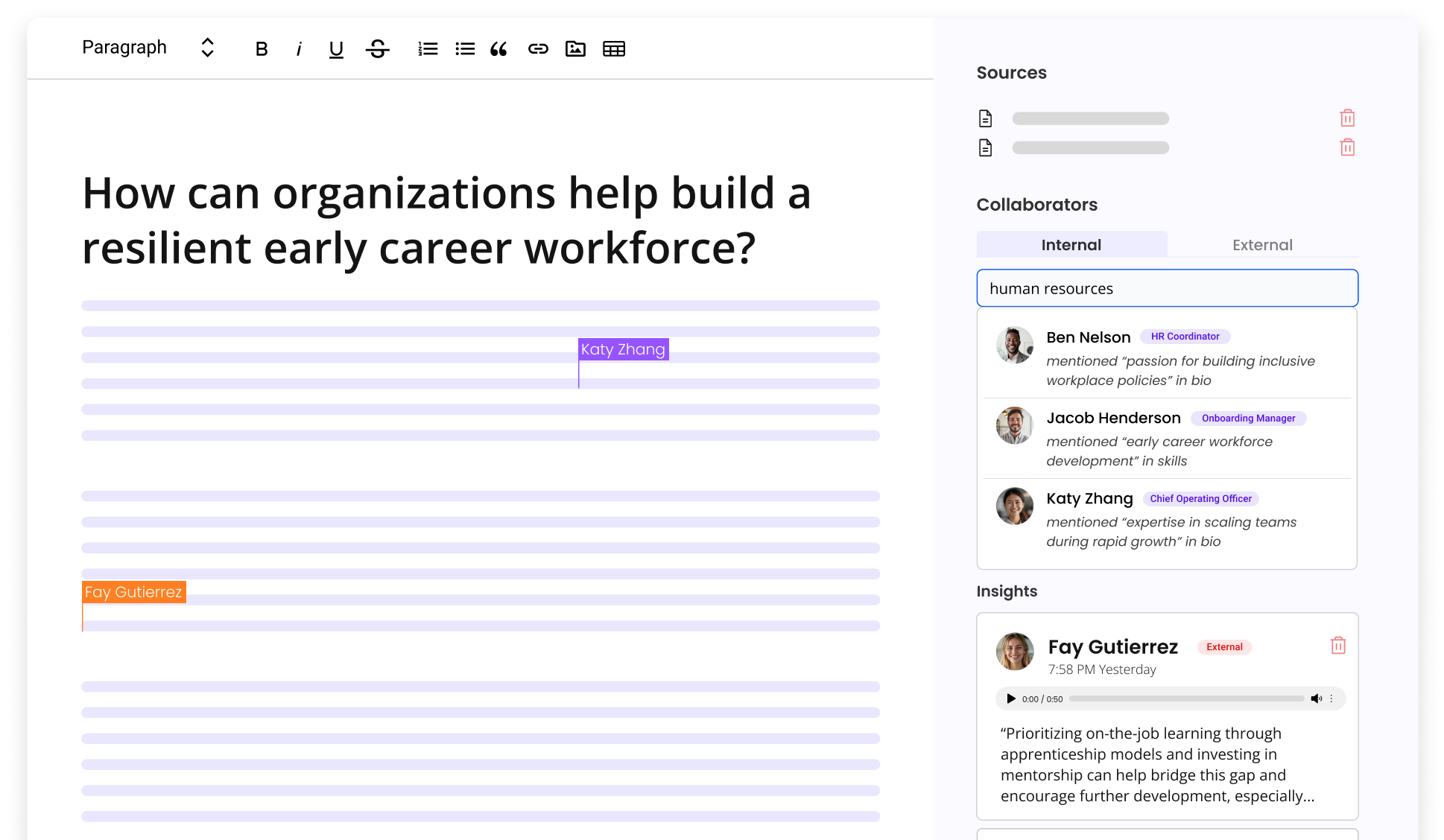Click the second source document icon
Image resolution: width=1444 pixels, height=840 pixels.
click(985, 147)
